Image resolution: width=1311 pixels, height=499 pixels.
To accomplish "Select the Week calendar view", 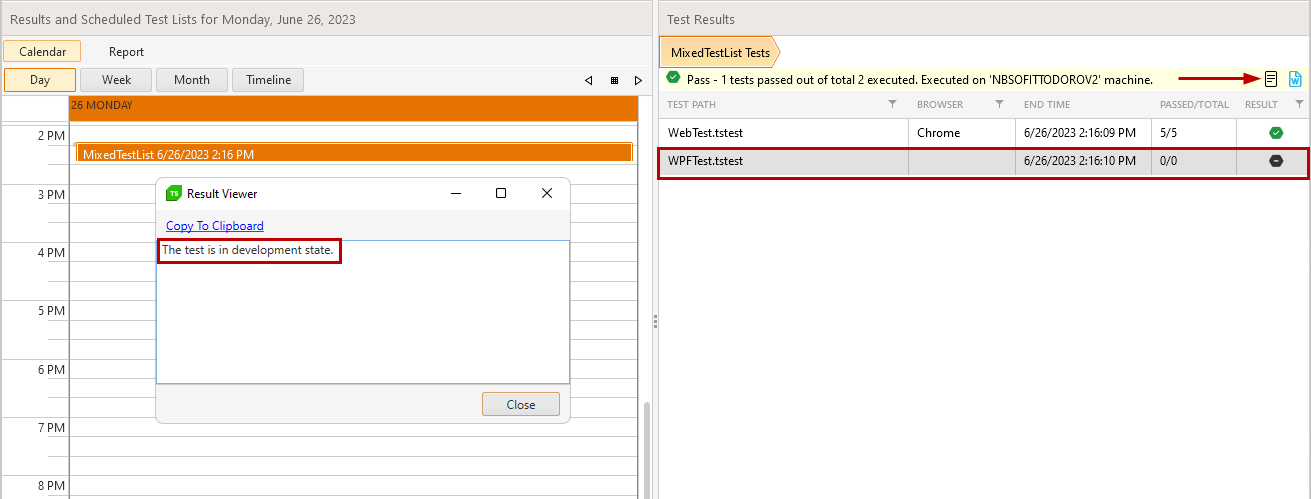I will click(x=116, y=80).
